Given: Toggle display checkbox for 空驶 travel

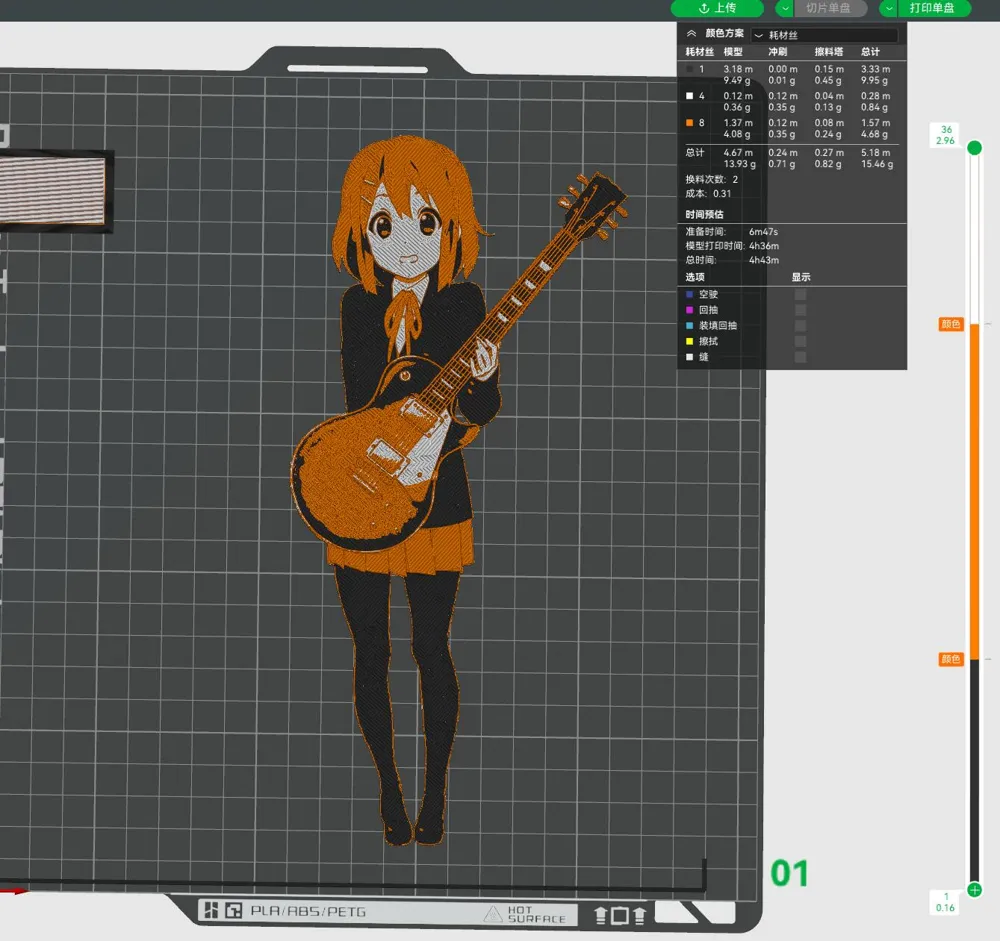Looking at the screenshot, I should pyautogui.click(x=800, y=294).
